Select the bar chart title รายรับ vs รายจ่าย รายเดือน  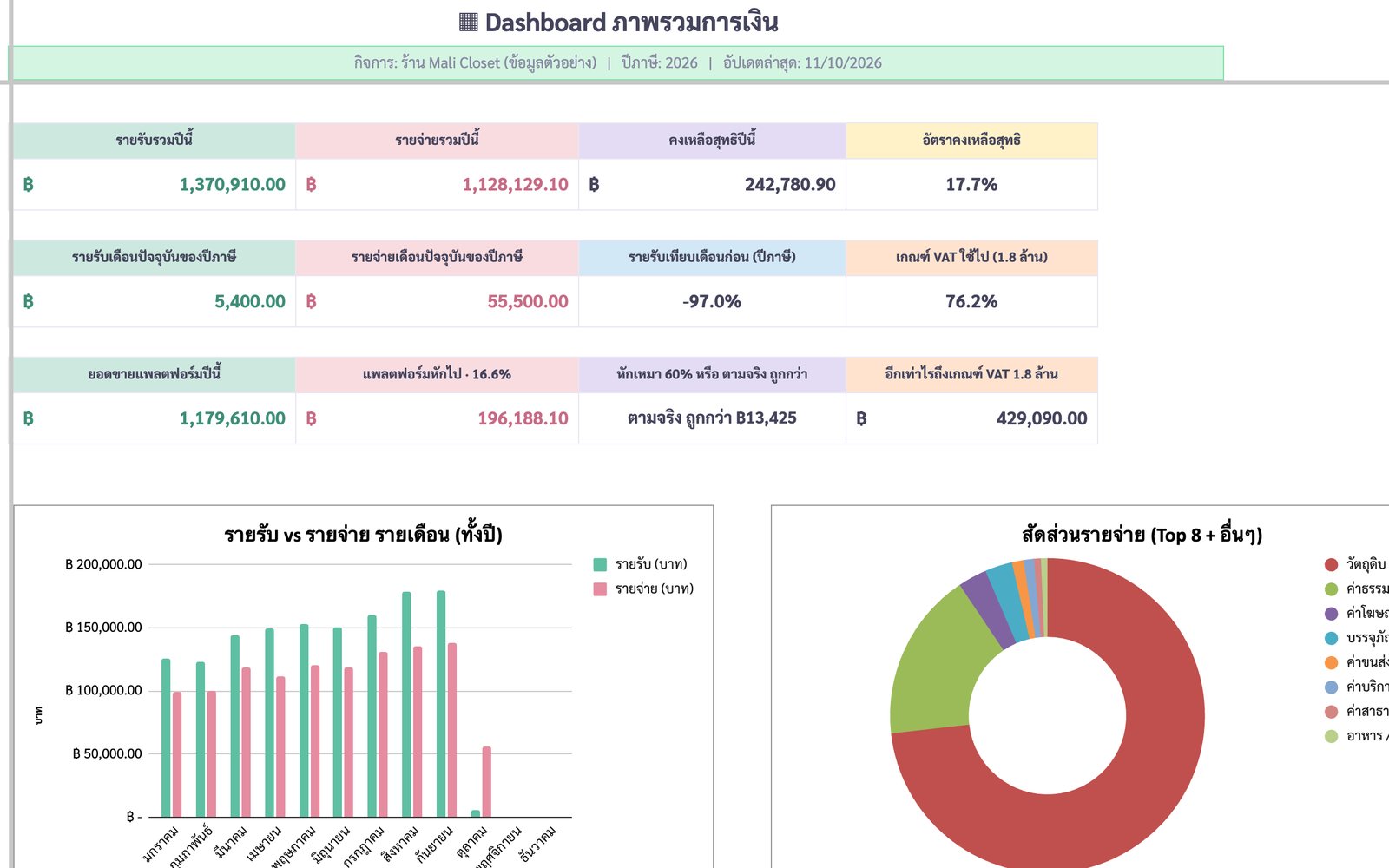coord(363,535)
